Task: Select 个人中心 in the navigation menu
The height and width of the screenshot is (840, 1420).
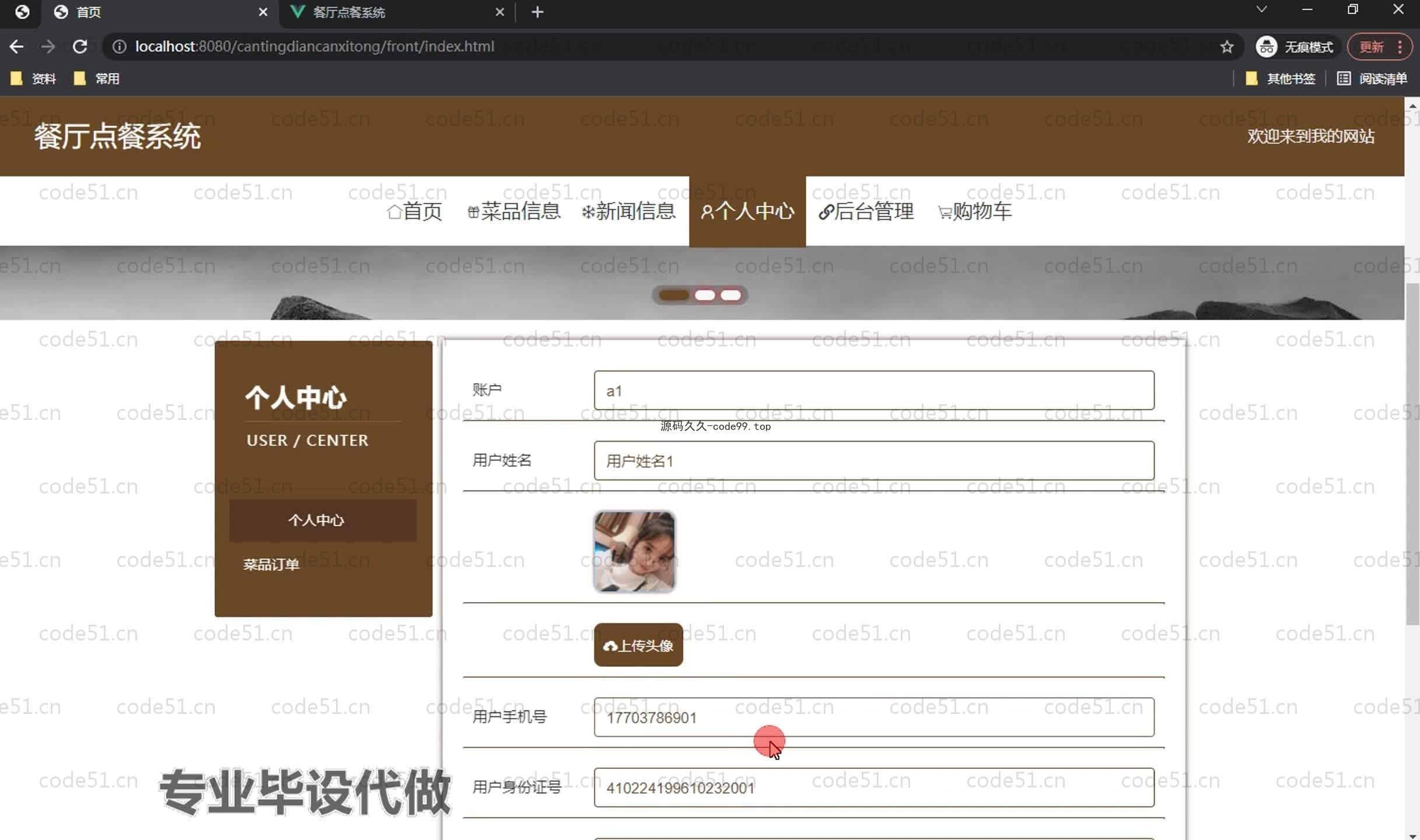Action: click(x=747, y=212)
